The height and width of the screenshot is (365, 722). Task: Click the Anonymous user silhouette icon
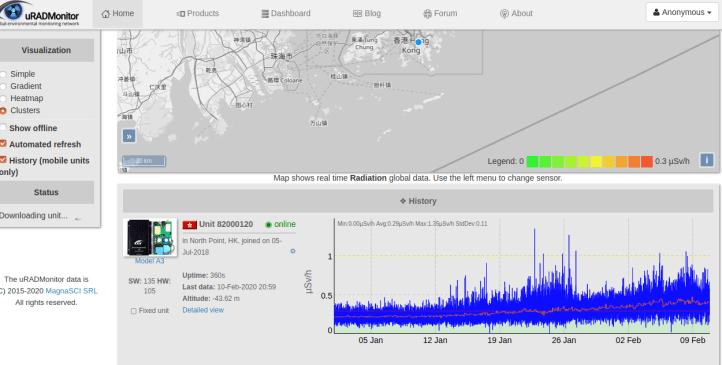656,12
